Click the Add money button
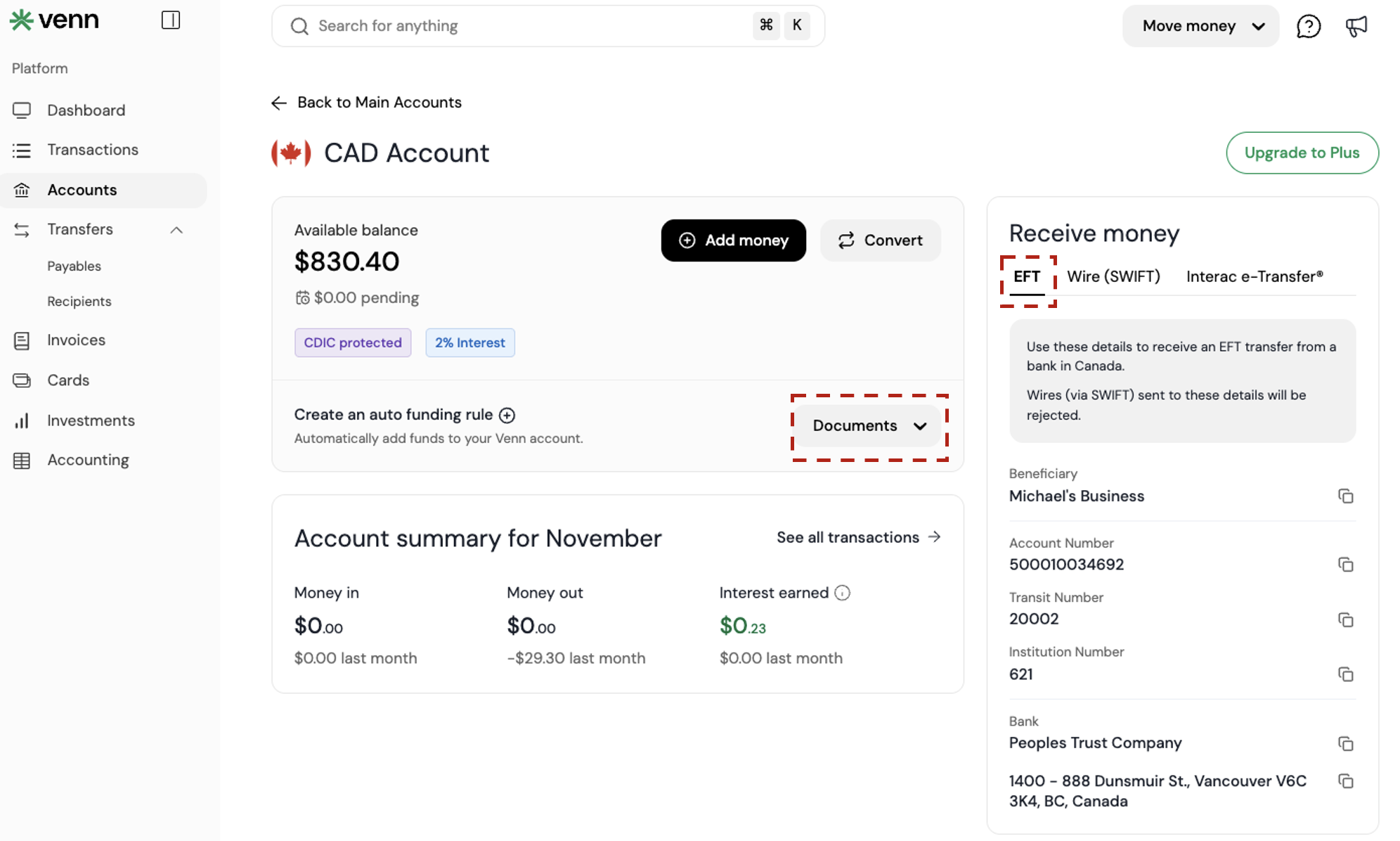Image resolution: width=1400 pixels, height=841 pixels. point(733,240)
